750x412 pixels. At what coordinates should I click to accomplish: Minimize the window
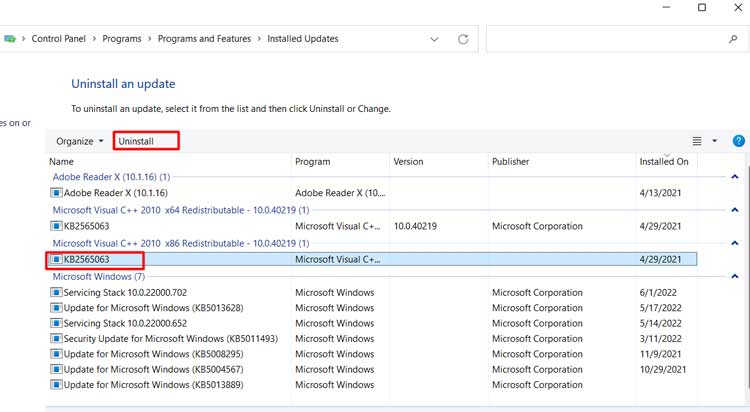[x=666, y=7]
